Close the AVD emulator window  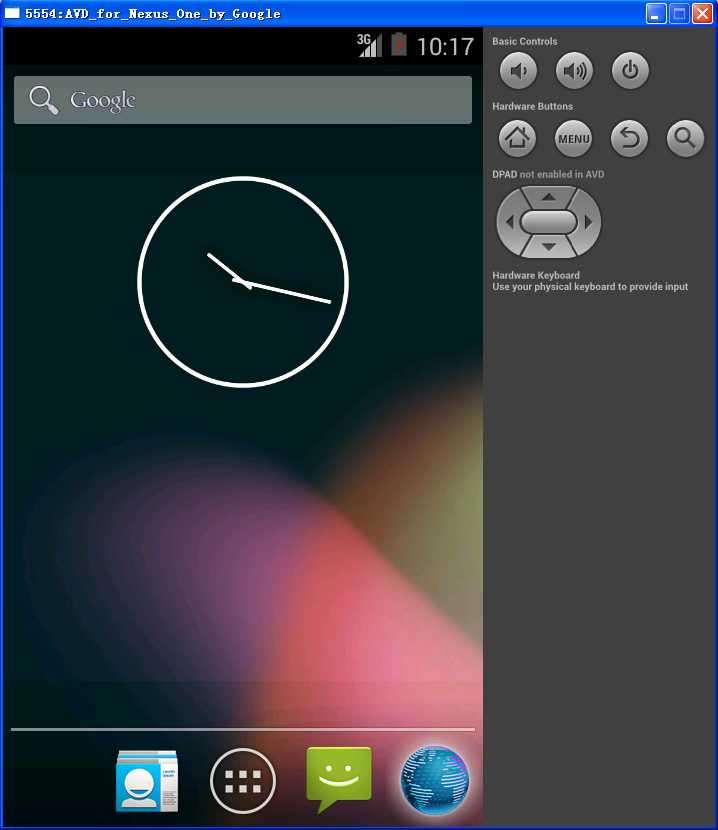tap(702, 14)
